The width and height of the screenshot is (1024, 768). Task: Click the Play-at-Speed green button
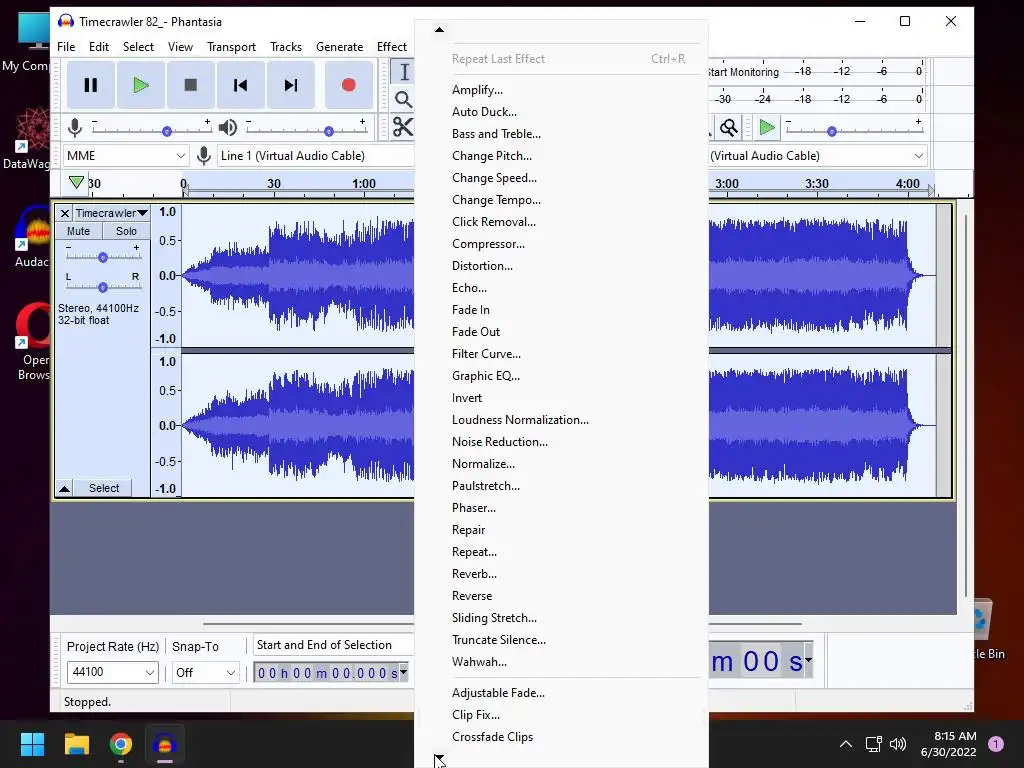(767, 127)
